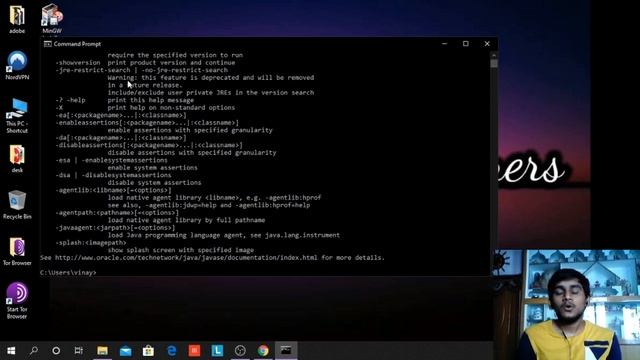The width and height of the screenshot is (640, 360).
Task: Click the '-disableassertions' option line
Action: pos(149,145)
